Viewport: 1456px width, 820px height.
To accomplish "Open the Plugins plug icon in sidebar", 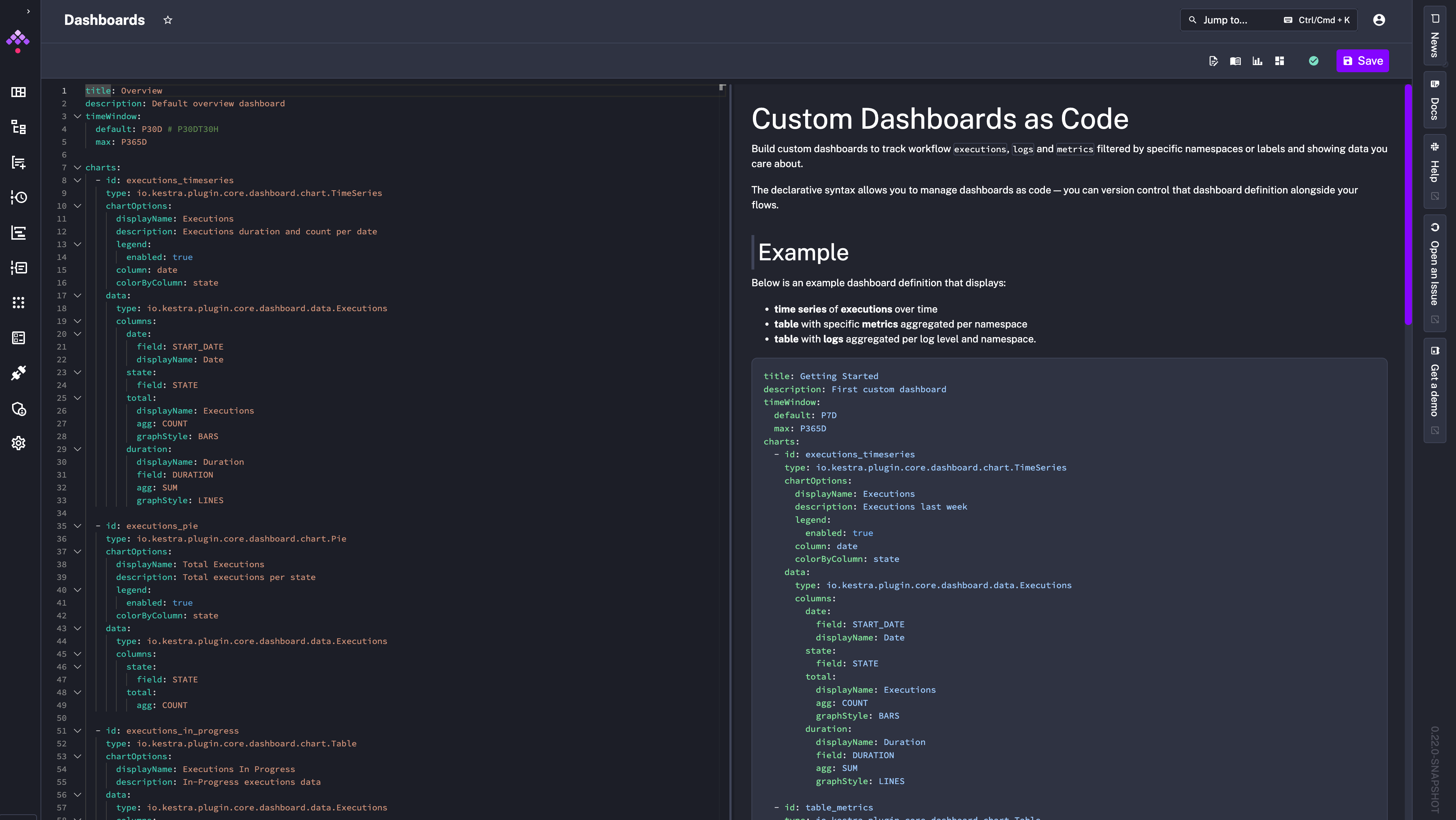I will click(18, 373).
